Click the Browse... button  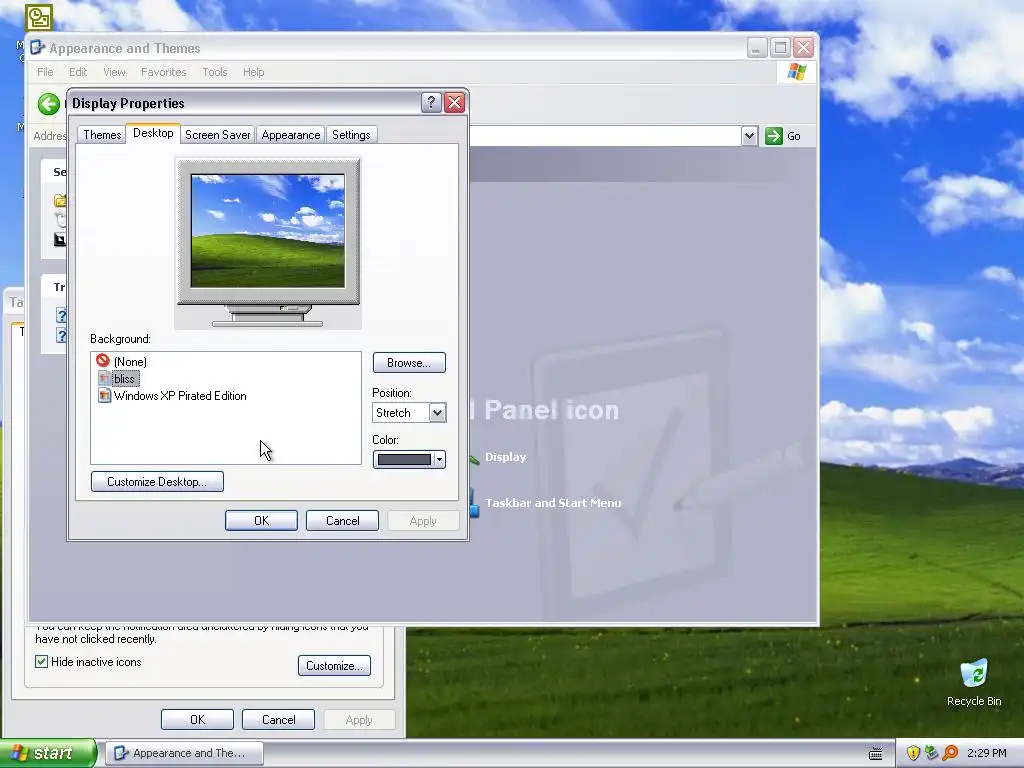409,362
